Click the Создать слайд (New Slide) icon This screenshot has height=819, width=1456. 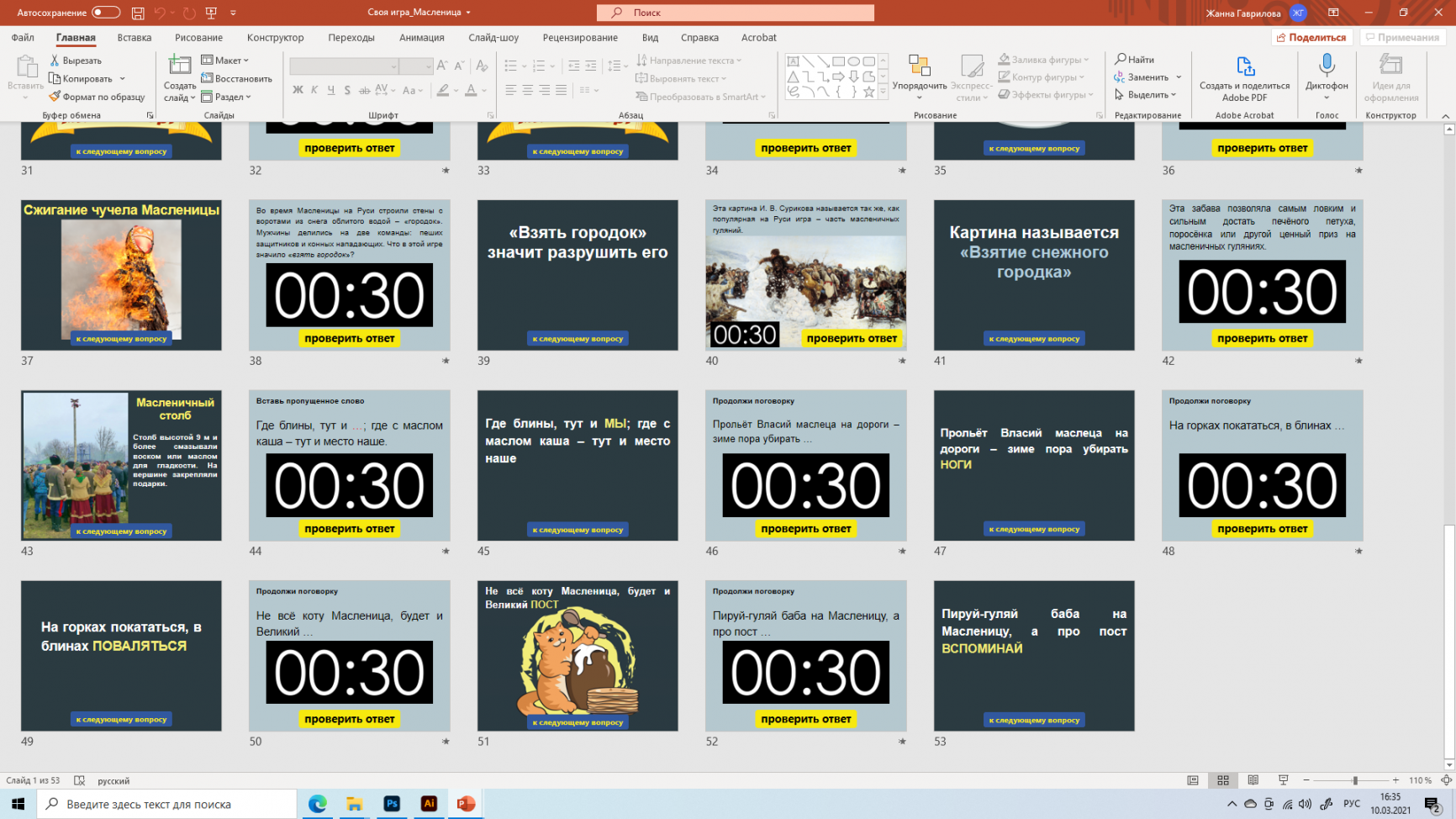(179, 66)
